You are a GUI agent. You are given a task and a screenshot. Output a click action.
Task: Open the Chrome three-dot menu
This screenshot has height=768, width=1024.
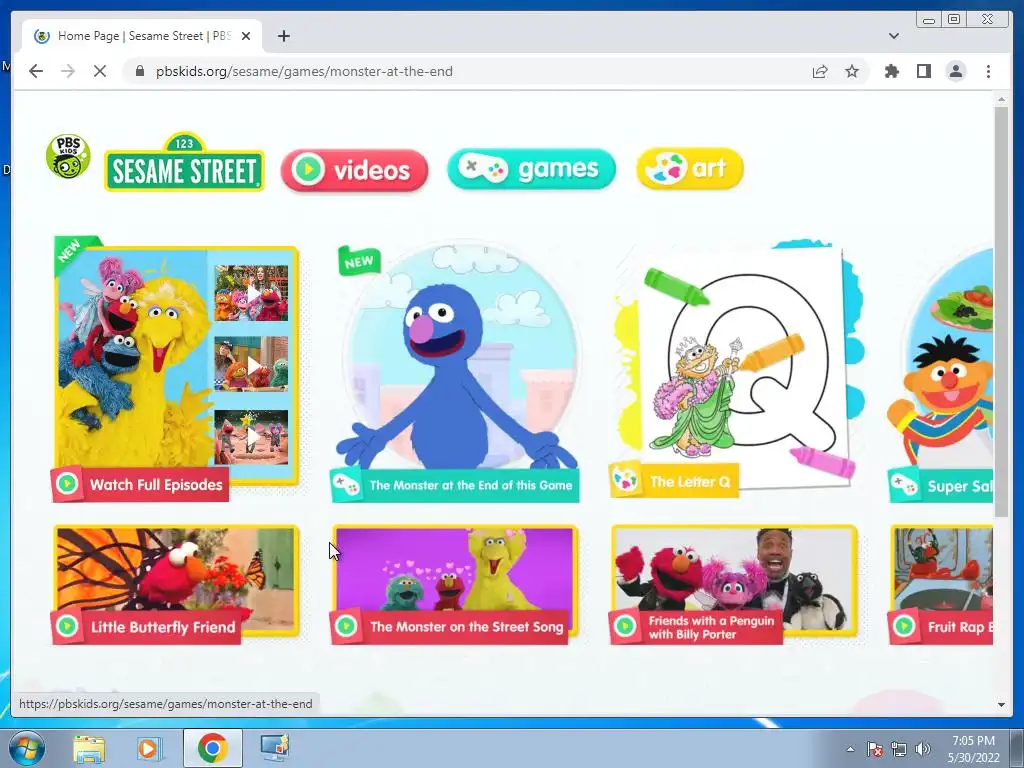coord(988,71)
